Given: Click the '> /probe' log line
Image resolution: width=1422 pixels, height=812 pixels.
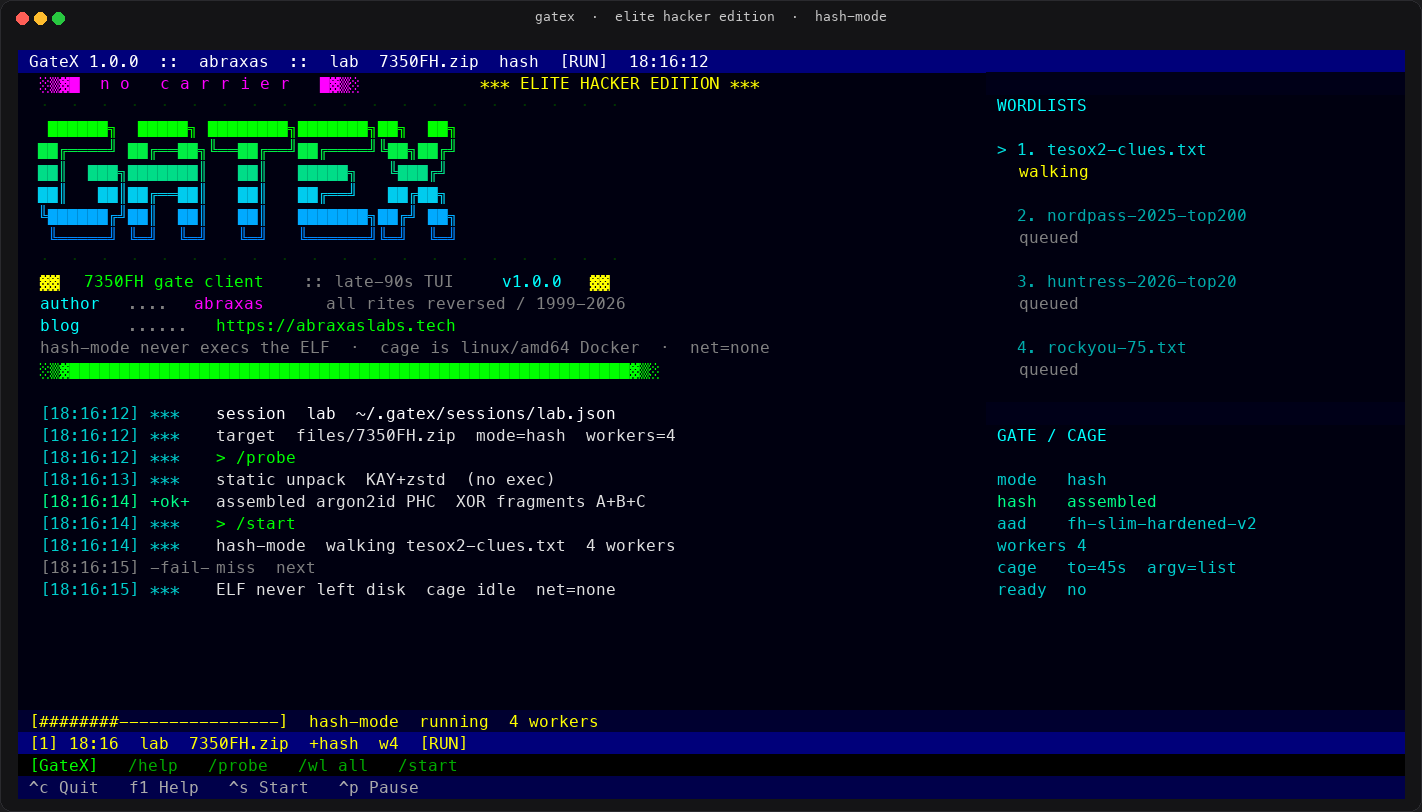Looking at the screenshot, I should coord(168,458).
